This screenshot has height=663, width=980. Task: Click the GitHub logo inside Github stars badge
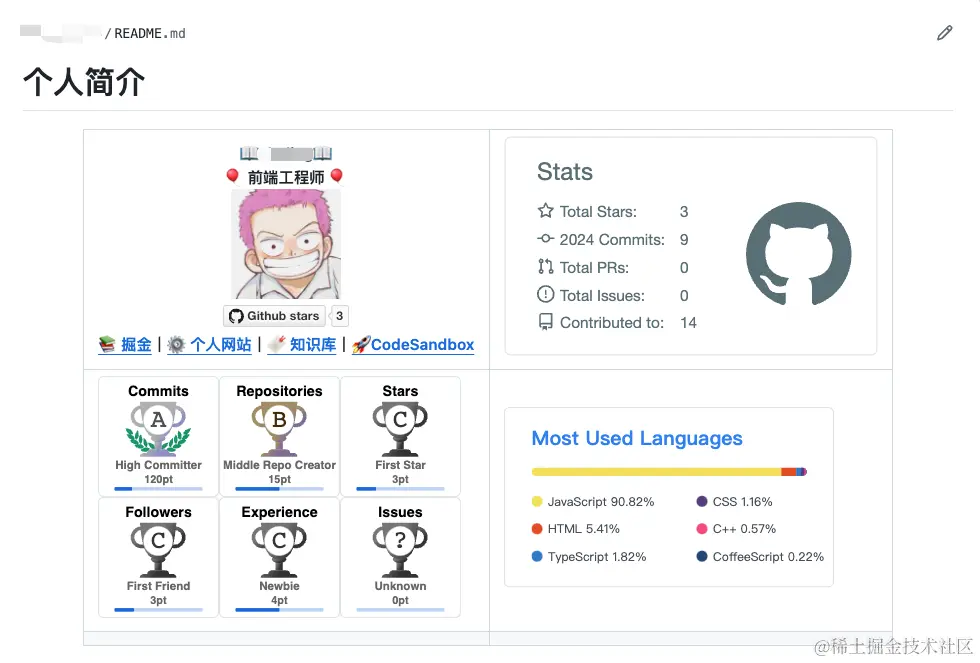[236, 316]
